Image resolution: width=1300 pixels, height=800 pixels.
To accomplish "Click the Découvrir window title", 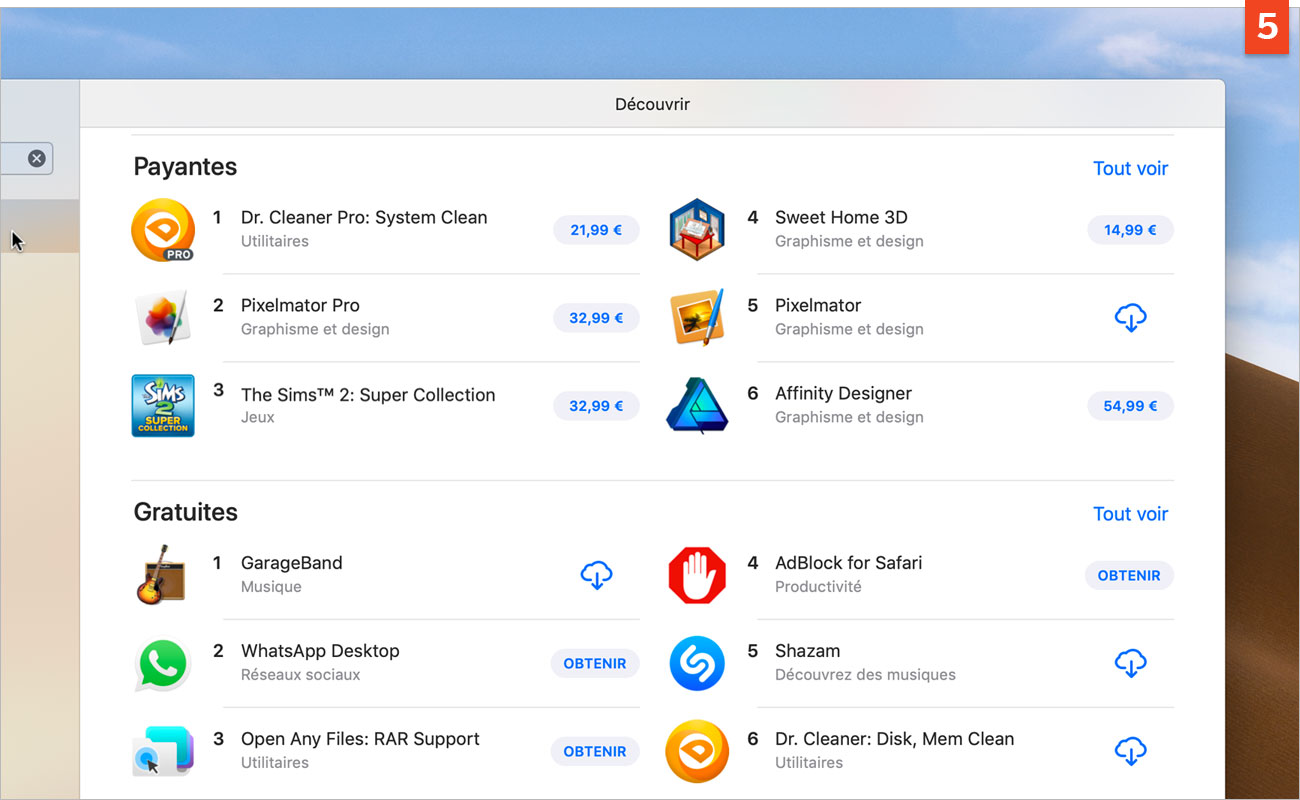I will [x=652, y=104].
